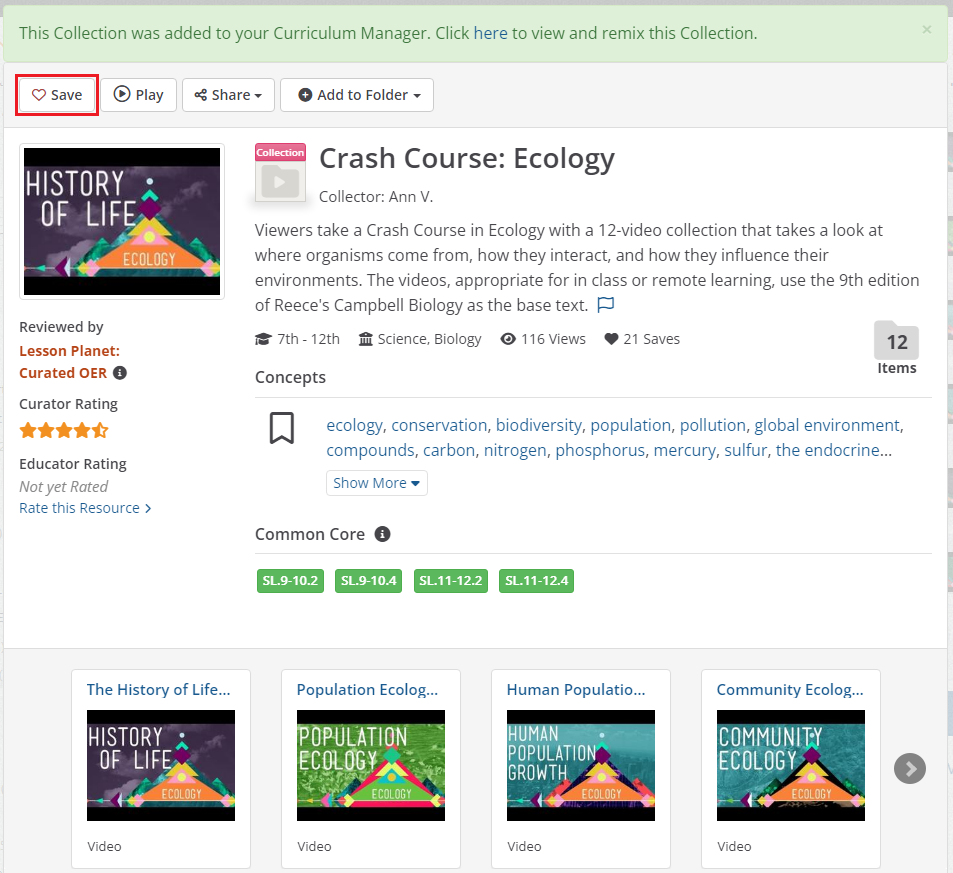Image resolution: width=953 pixels, height=873 pixels.
Task: Click the 12 Items folder icon
Action: point(896,340)
